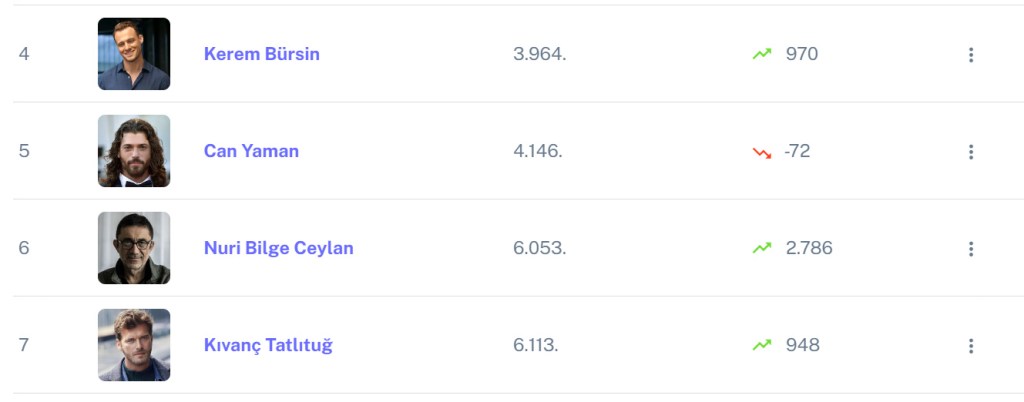Click the green trend arrow beside 2.786
Viewport: 1024px width, 402px height.
point(762,248)
